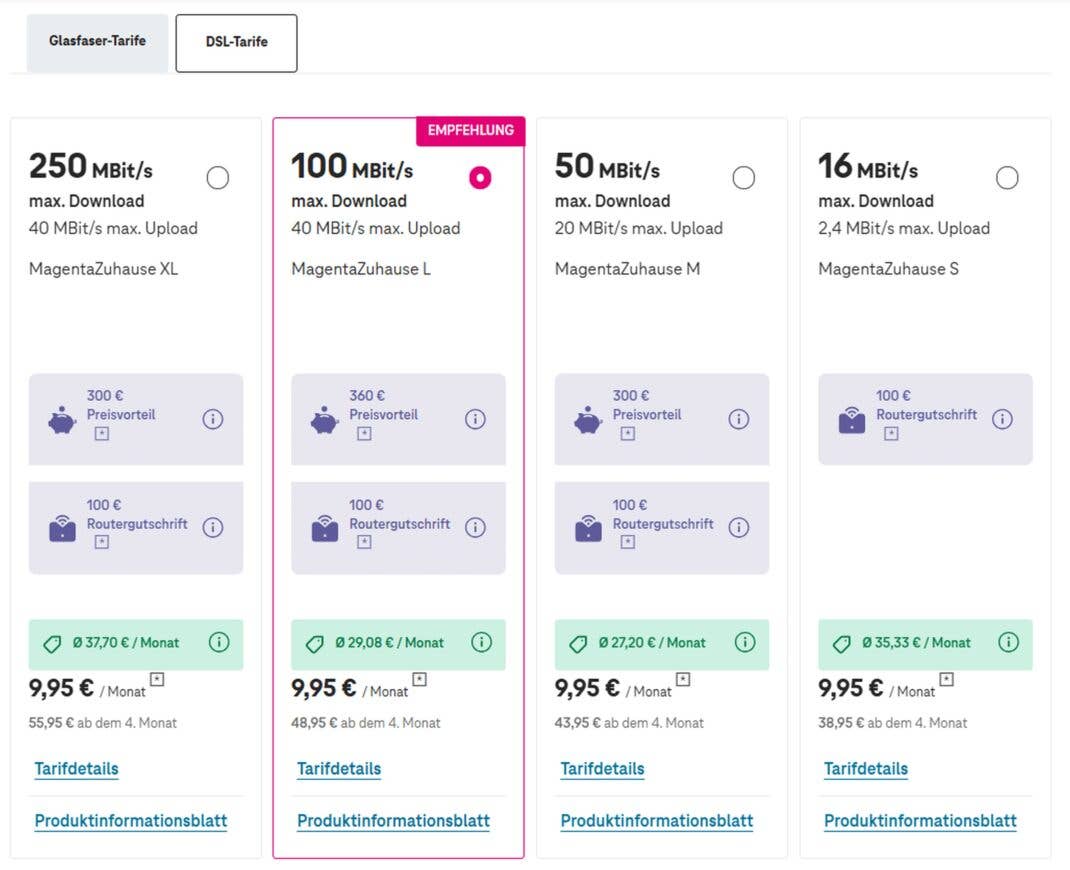Click price tag icon beside Ø 27,20 €
1070x870 pixels.
578,644
